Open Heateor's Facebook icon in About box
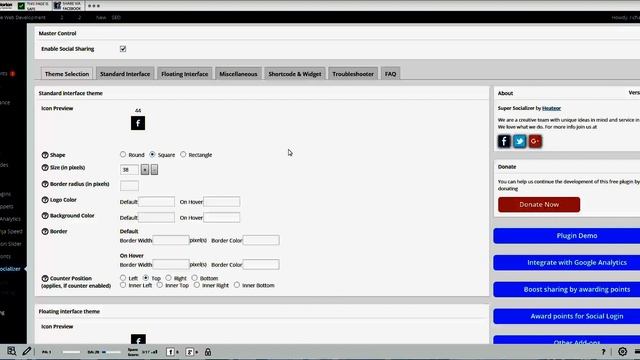The width and height of the screenshot is (640, 360). [x=504, y=141]
